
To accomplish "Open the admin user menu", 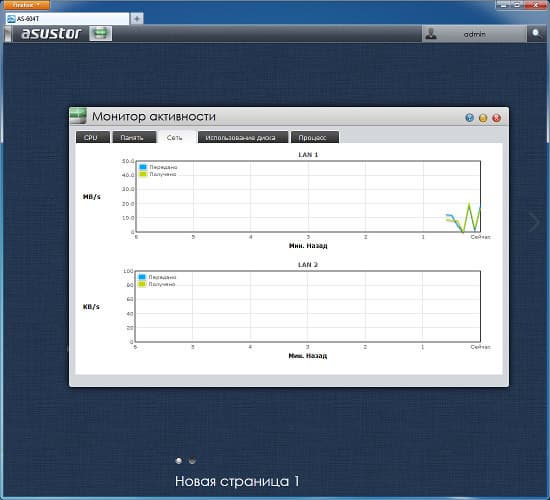I will (x=475, y=34).
